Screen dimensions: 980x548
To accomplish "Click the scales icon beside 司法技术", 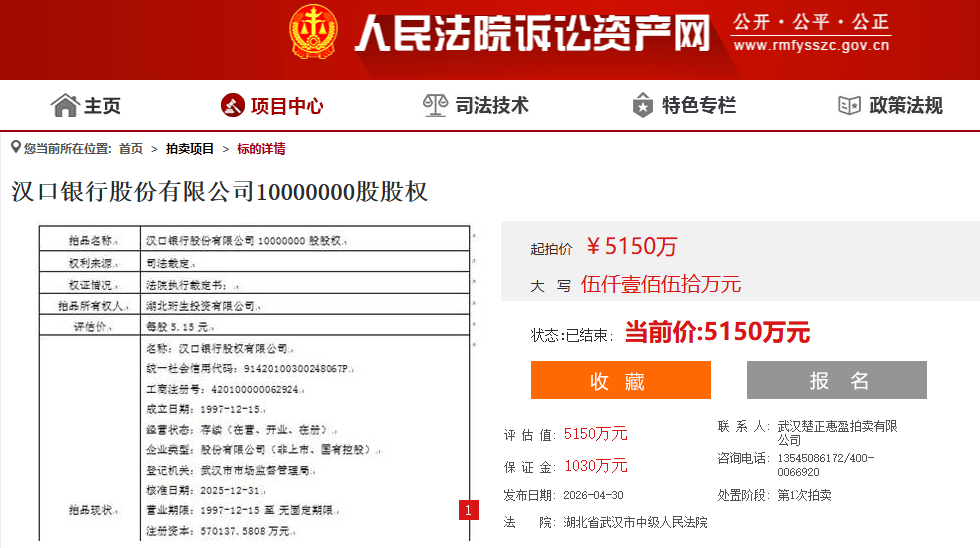I will (435, 105).
